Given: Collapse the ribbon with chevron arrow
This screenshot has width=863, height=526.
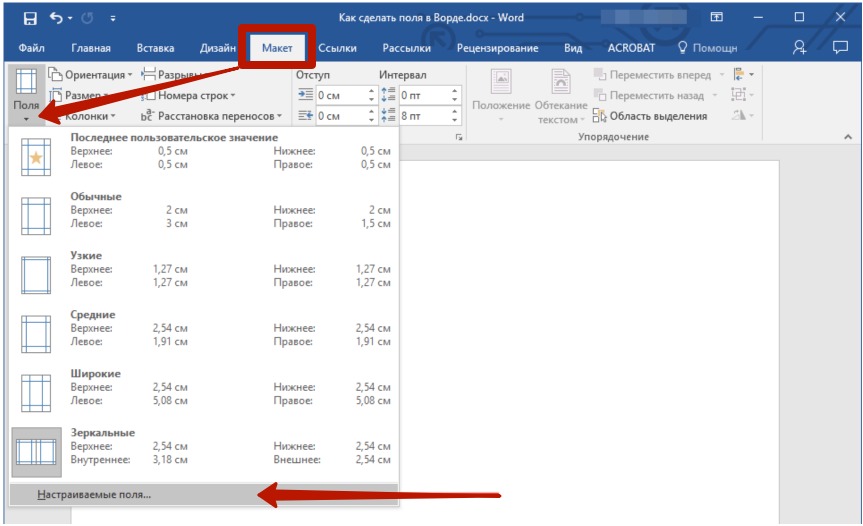Looking at the screenshot, I should 848,137.
